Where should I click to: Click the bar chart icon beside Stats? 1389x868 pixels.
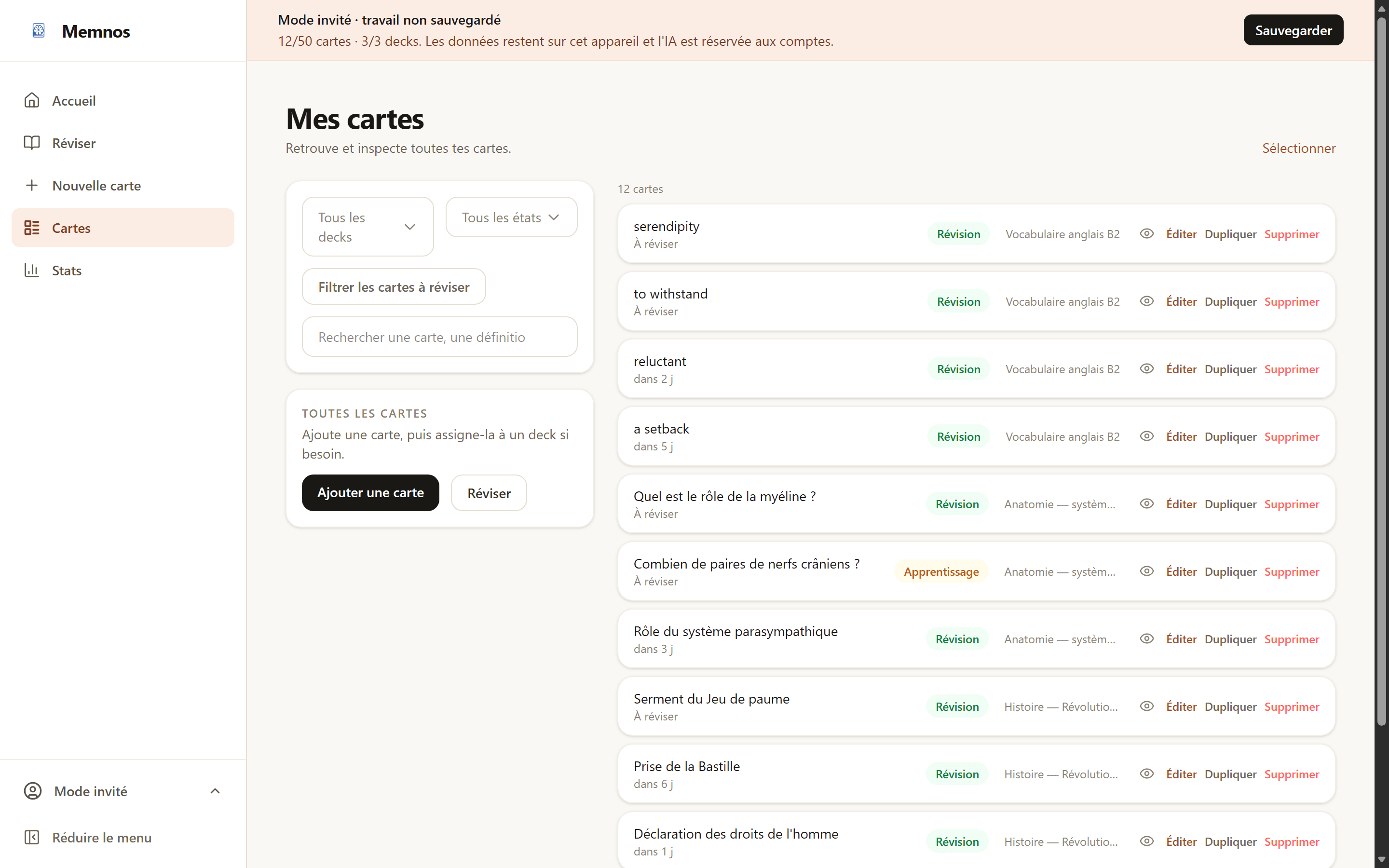tap(31, 271)
